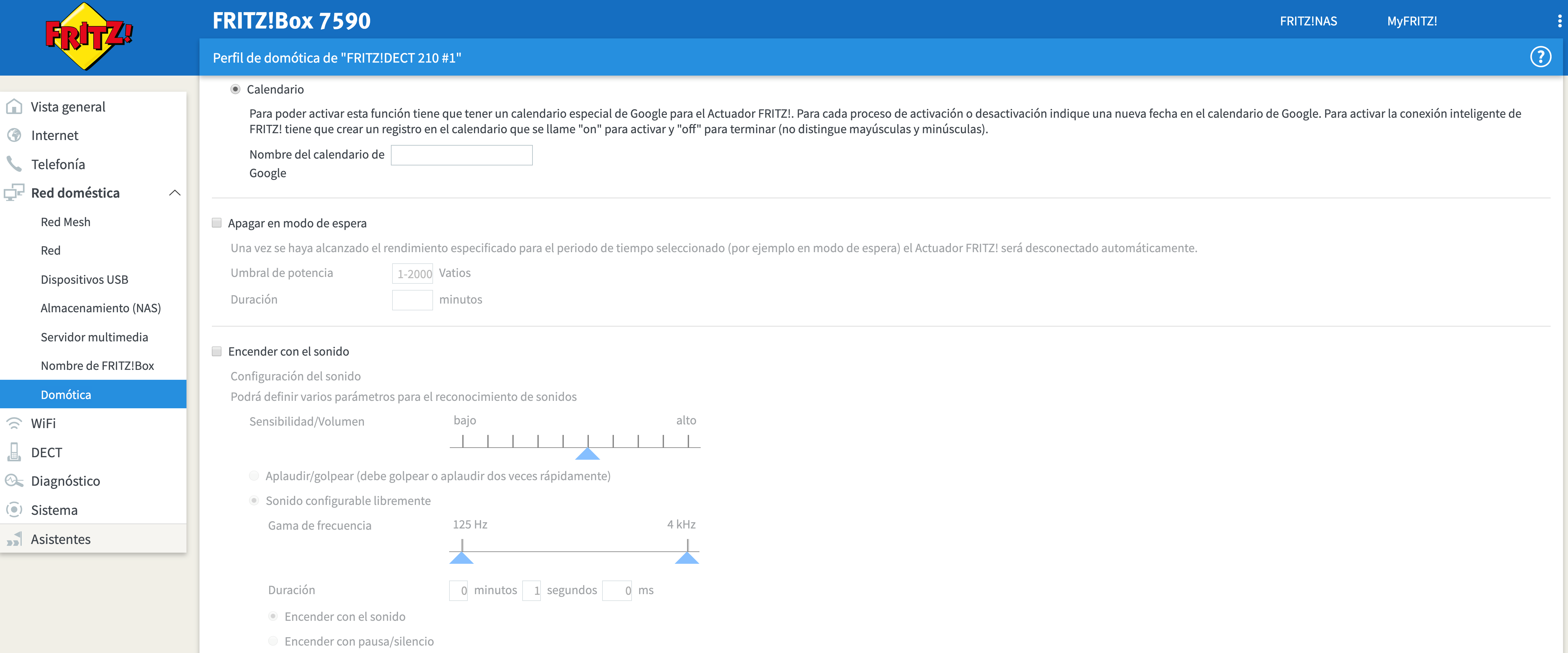Image resolution: width=1568 pixels, height=653 pixels.
Task: Choose the Encender con el sonido radio button
Action: click(x=273, y=616)
